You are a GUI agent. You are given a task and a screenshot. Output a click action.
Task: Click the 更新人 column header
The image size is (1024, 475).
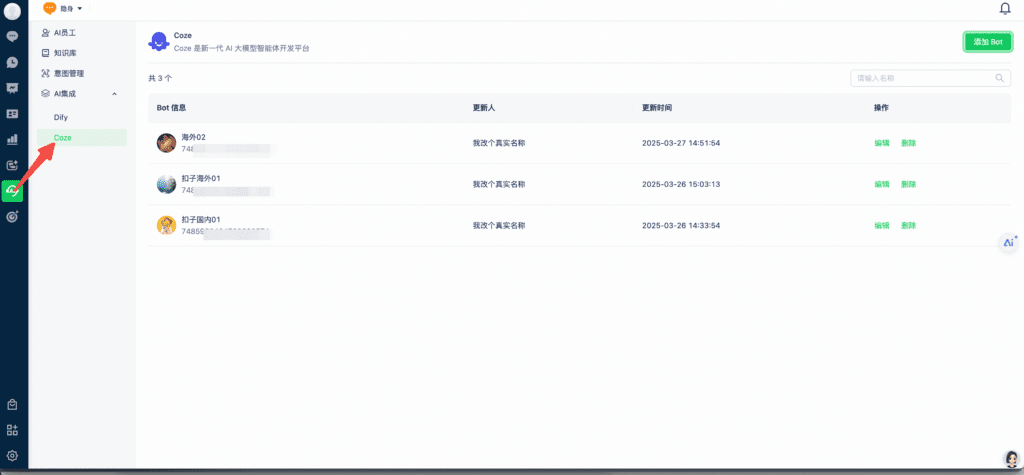pyautogui.click(x=484, y=108)
